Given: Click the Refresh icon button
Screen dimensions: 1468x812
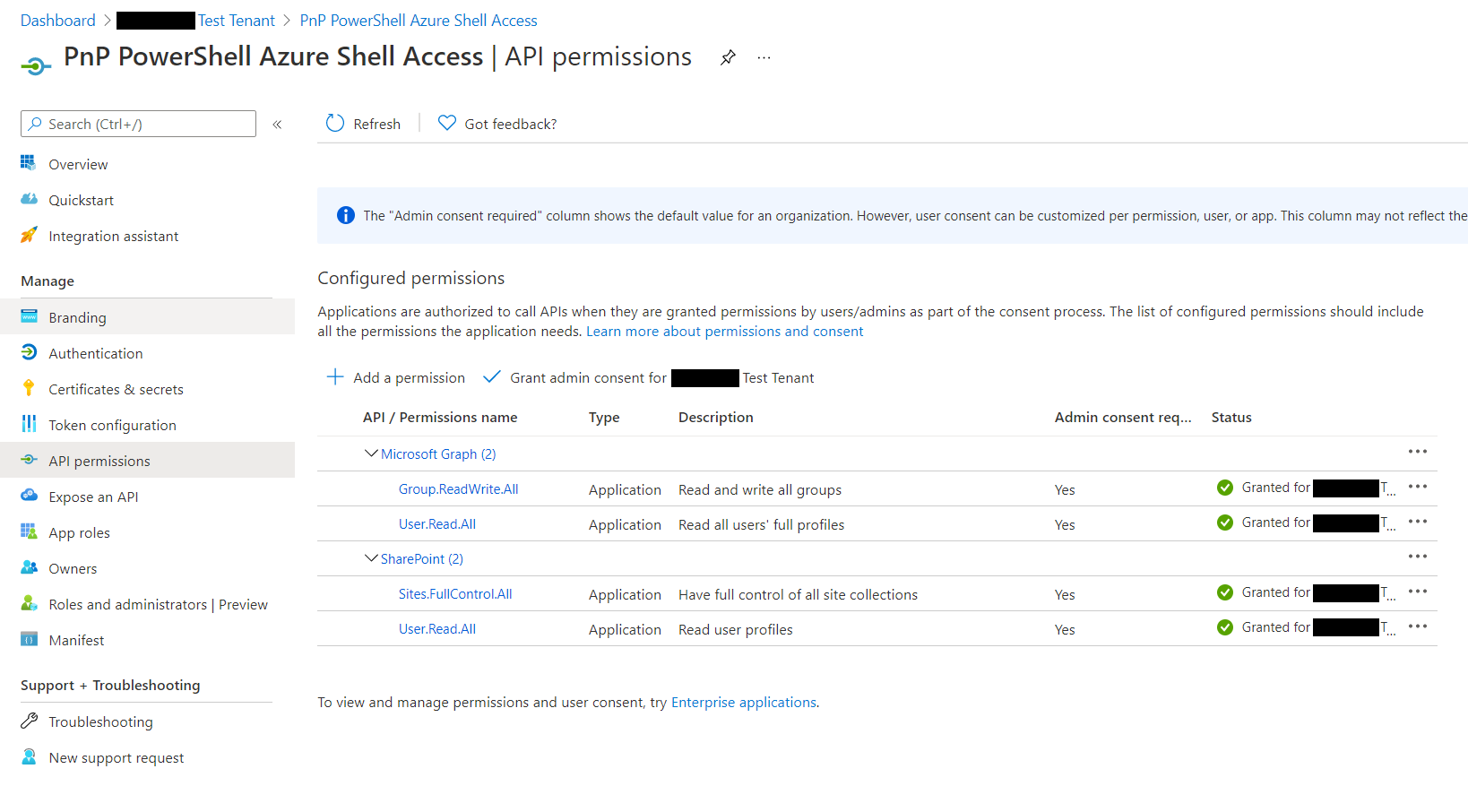Looking at the screenshot, I should coord(335,124).
